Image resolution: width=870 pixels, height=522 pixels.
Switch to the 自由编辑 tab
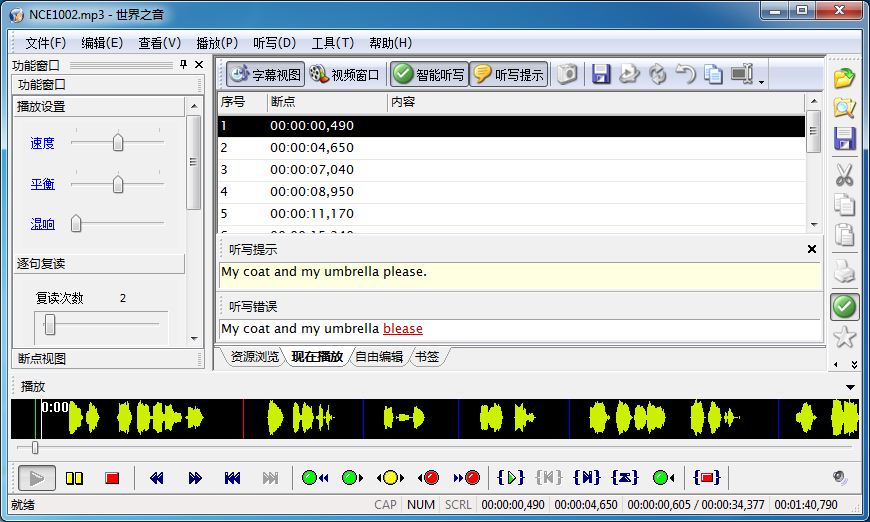379,357
